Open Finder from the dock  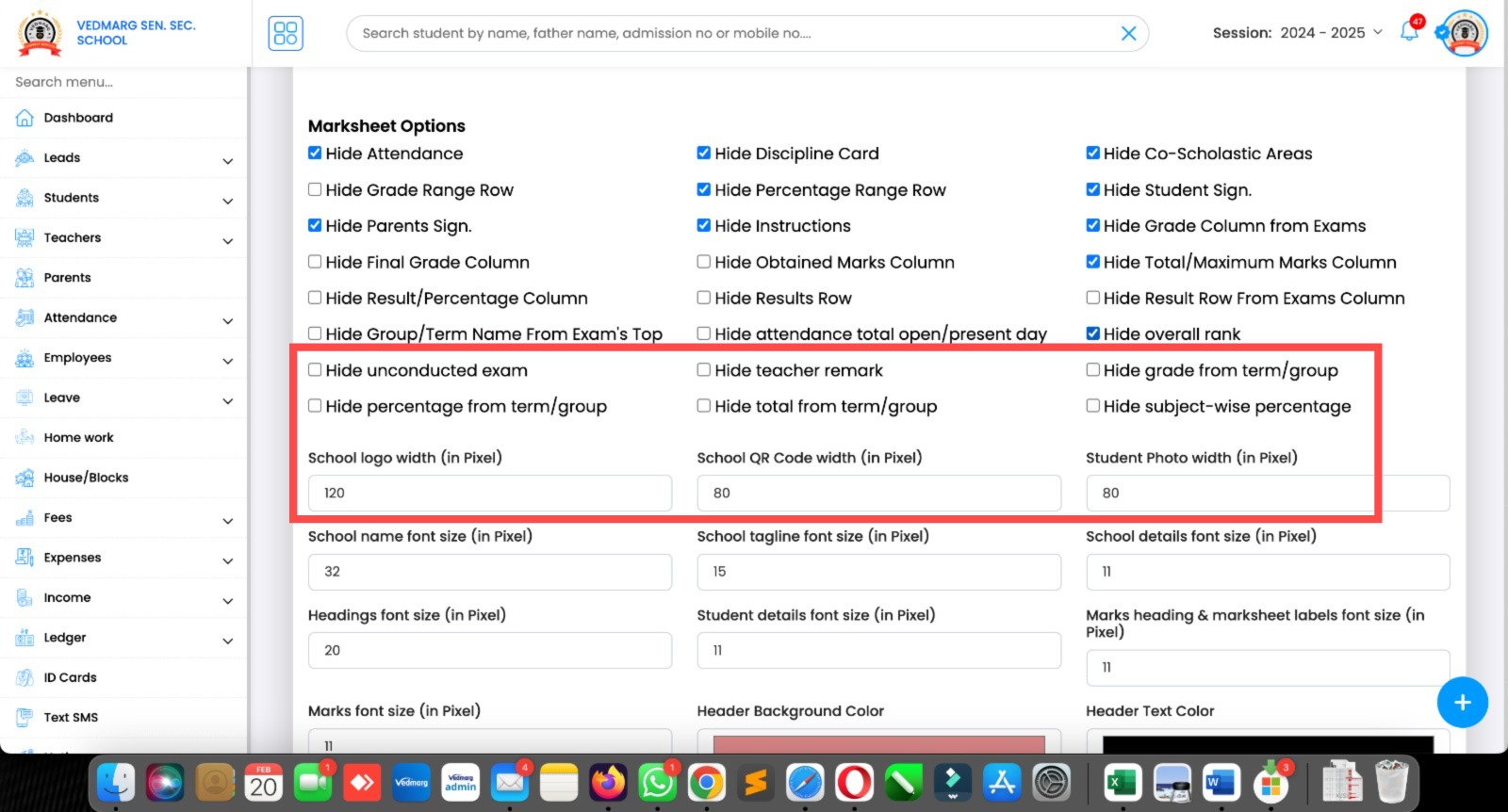point(116,782)
